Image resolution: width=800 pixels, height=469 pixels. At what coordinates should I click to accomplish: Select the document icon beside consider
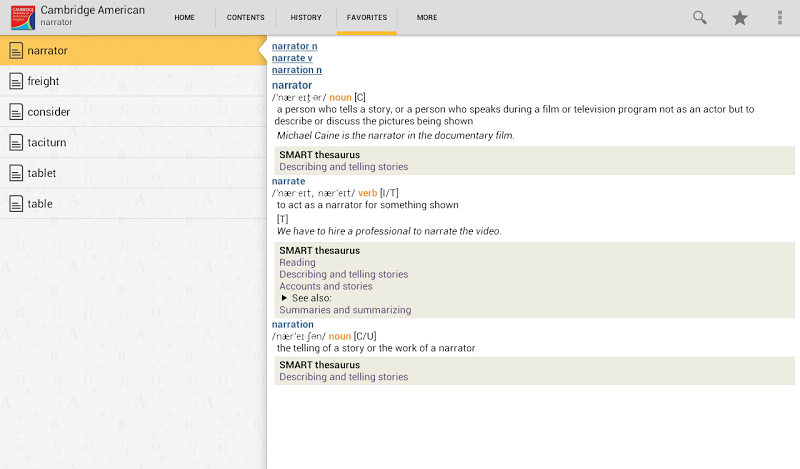click(16, 112)
